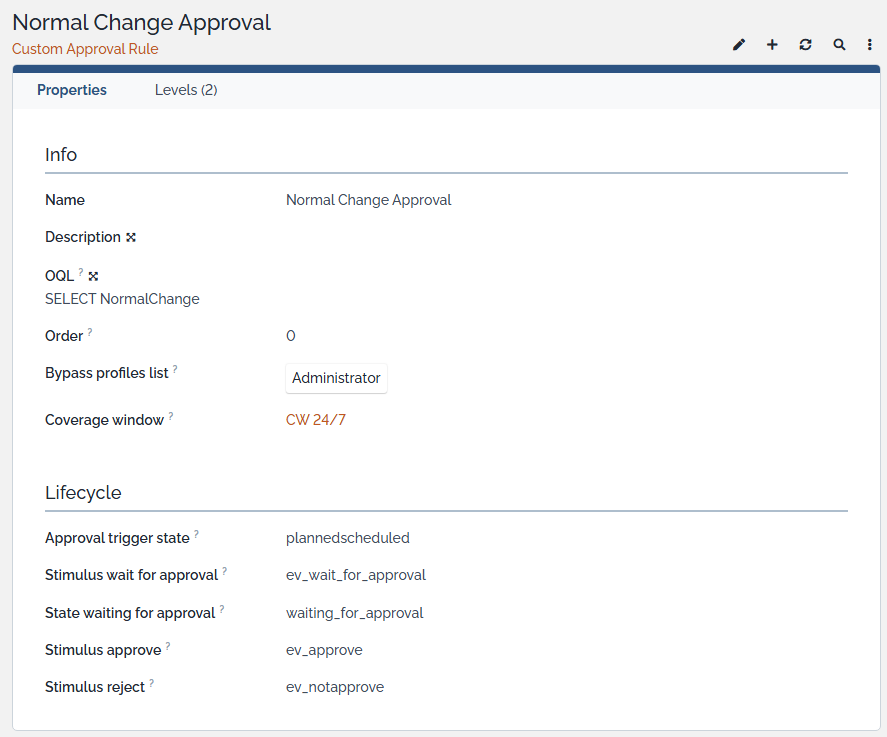Refresh the page with the reload icon
Image resolution: width=887 pixels, height=737 pixels.
tap(805, 45)
